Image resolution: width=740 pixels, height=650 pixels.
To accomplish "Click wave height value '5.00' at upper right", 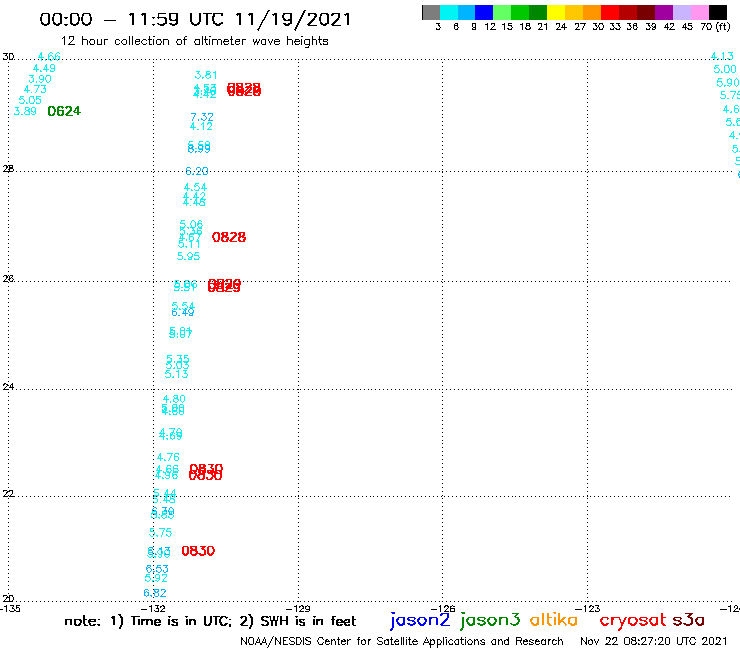I will pos(725,69).
